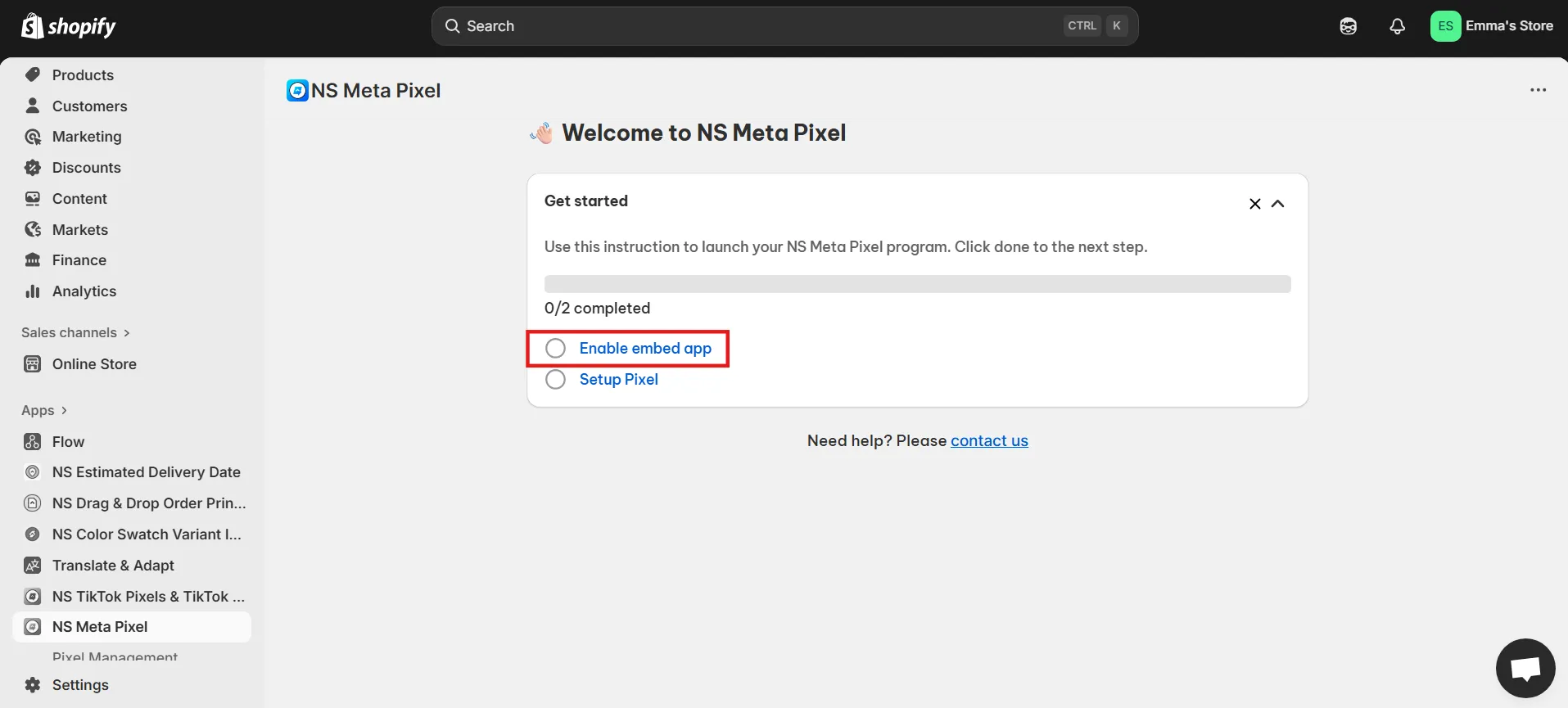Click the contact us link
1568x708 pixels.
coord(989,441)
